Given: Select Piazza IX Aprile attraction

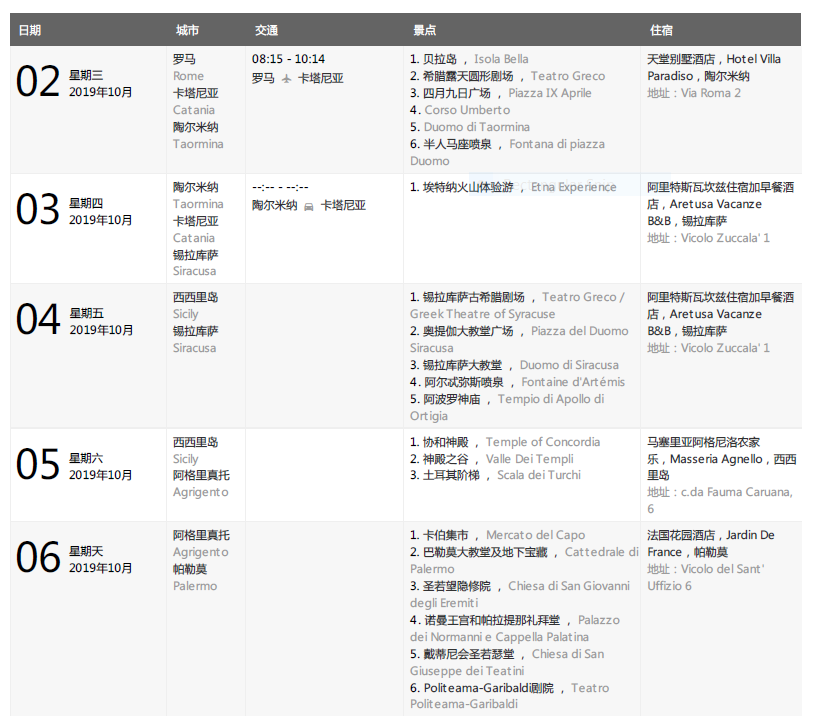Looking at the screenshot, I should pyautogui.click(x=549, y=93).
